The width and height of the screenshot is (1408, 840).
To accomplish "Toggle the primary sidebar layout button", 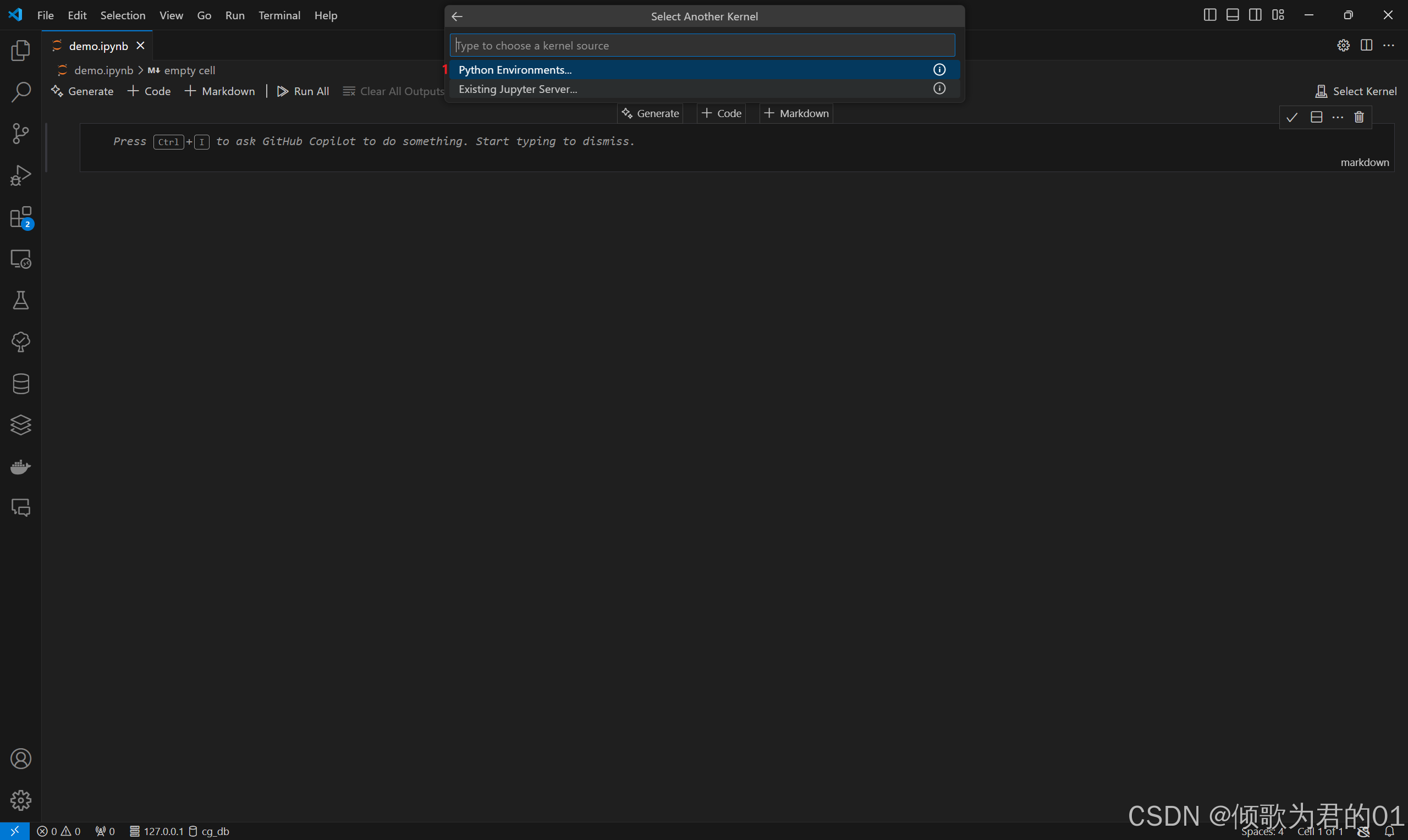I will [1209, 15].
